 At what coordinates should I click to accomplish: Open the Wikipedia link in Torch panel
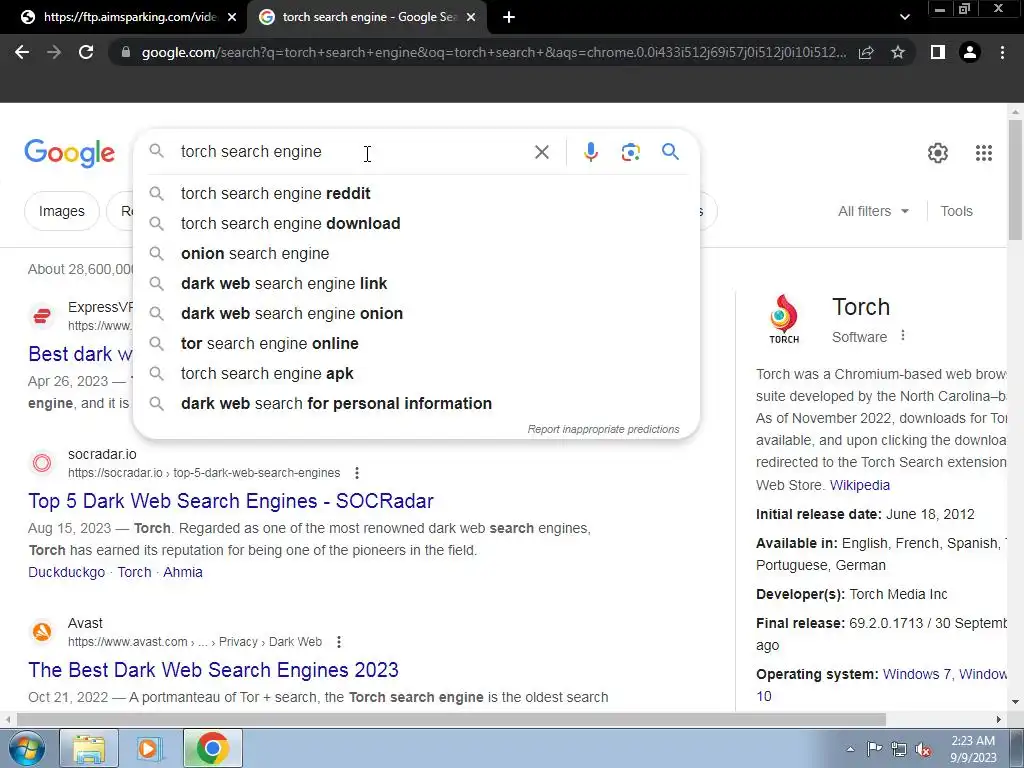pos(859,485)
